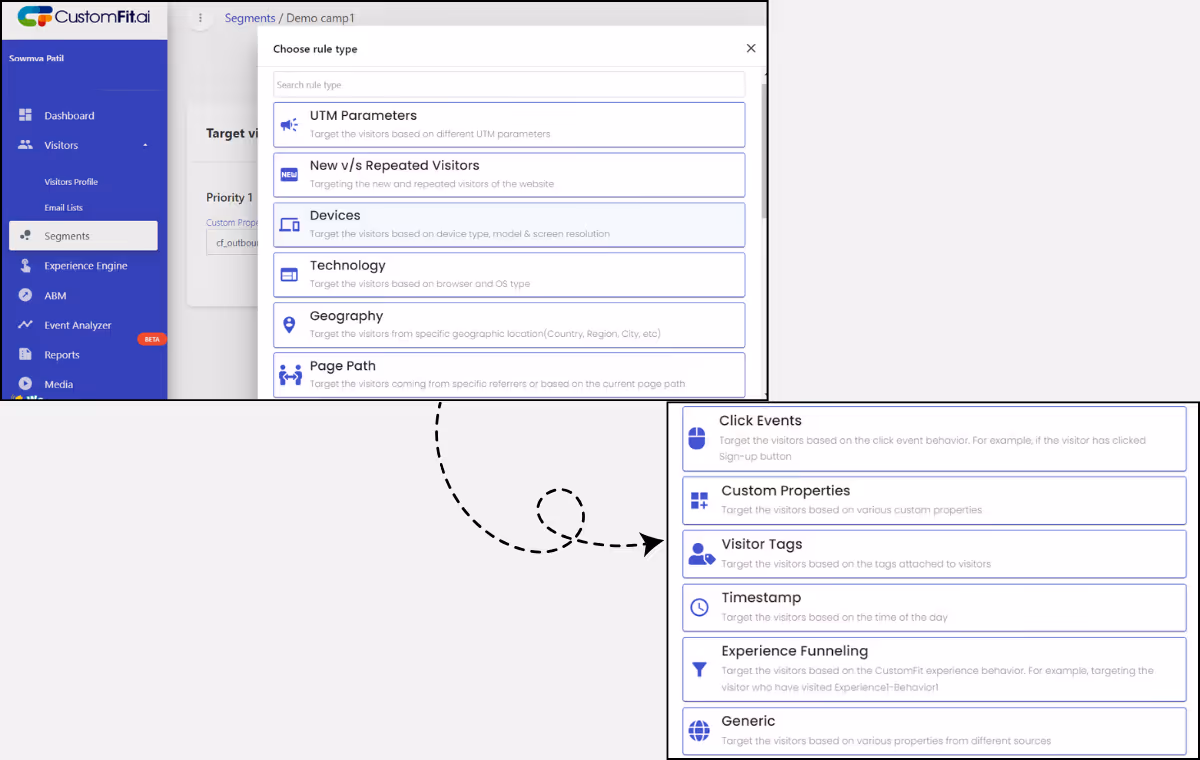Click the ABM sidebar icon
The height and width of the screenshot is (760, 1200).
[25, 295]
